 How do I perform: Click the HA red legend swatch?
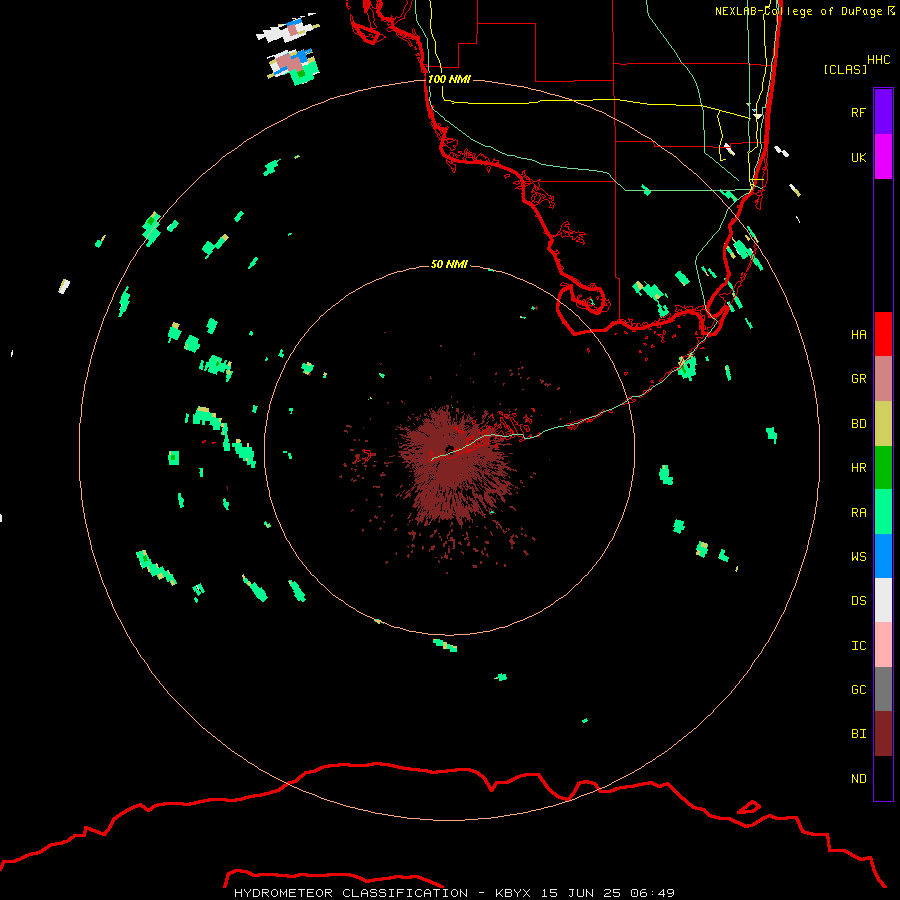pos(883,334)
